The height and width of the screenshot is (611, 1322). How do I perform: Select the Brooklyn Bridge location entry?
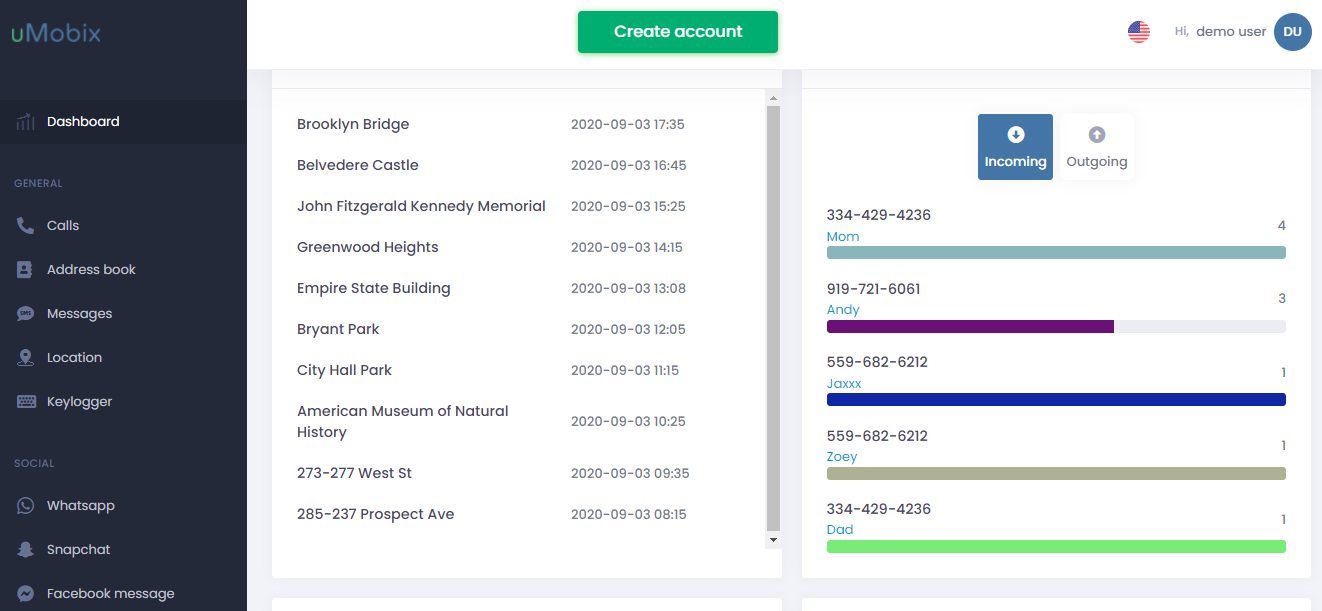pos(353,124)
